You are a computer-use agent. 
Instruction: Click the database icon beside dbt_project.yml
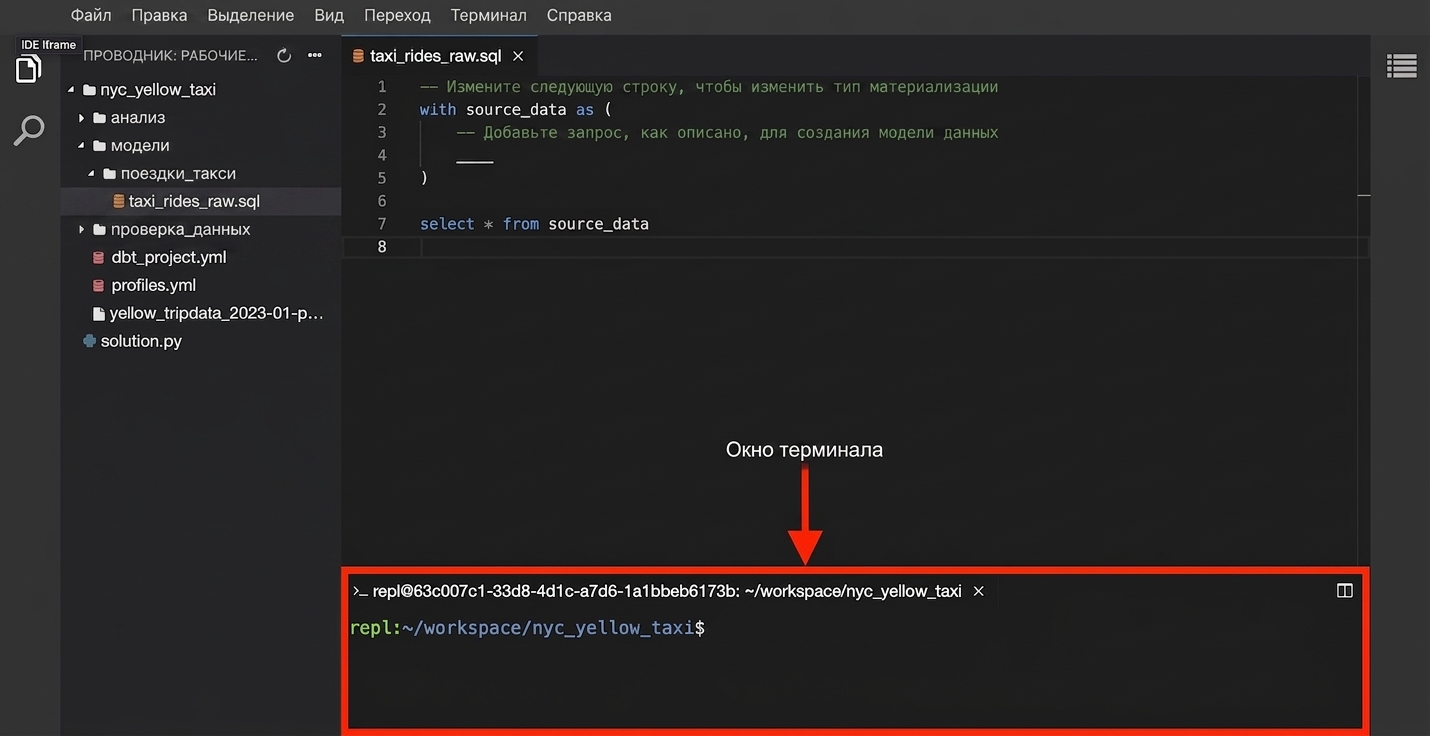98,257
